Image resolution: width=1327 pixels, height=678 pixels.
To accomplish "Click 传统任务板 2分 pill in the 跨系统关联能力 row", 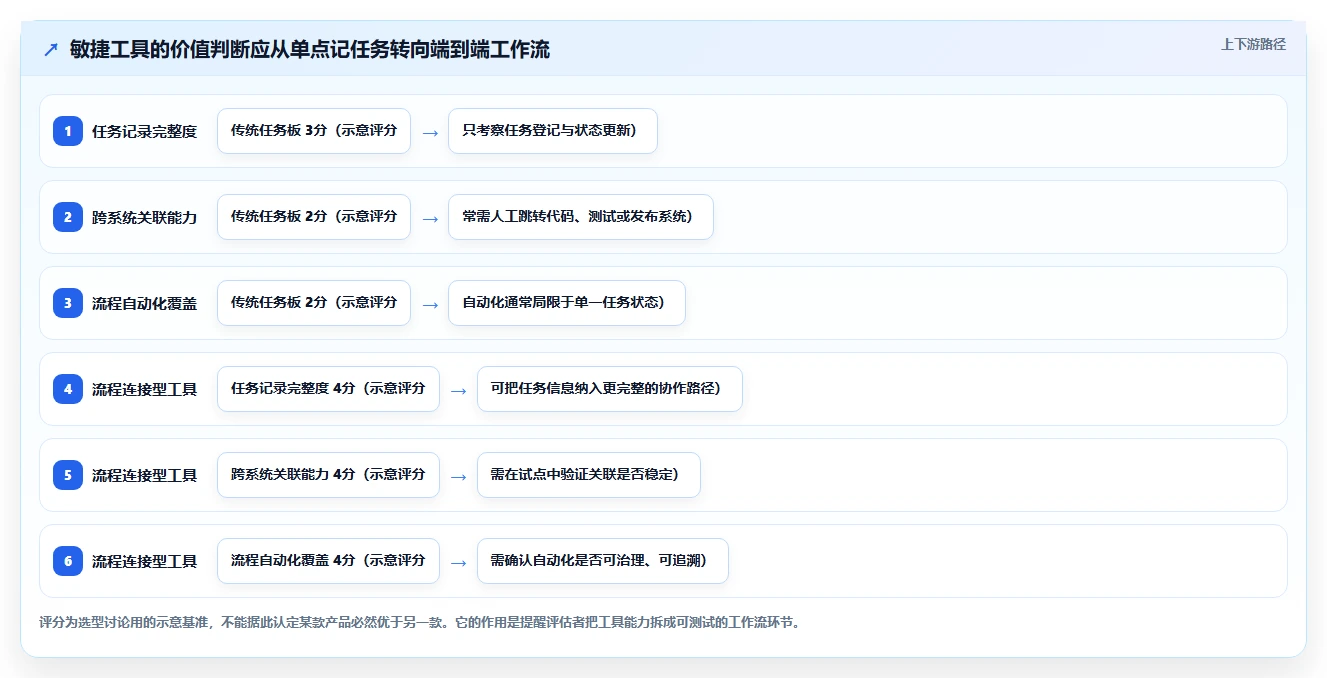I will pos(314,217).
